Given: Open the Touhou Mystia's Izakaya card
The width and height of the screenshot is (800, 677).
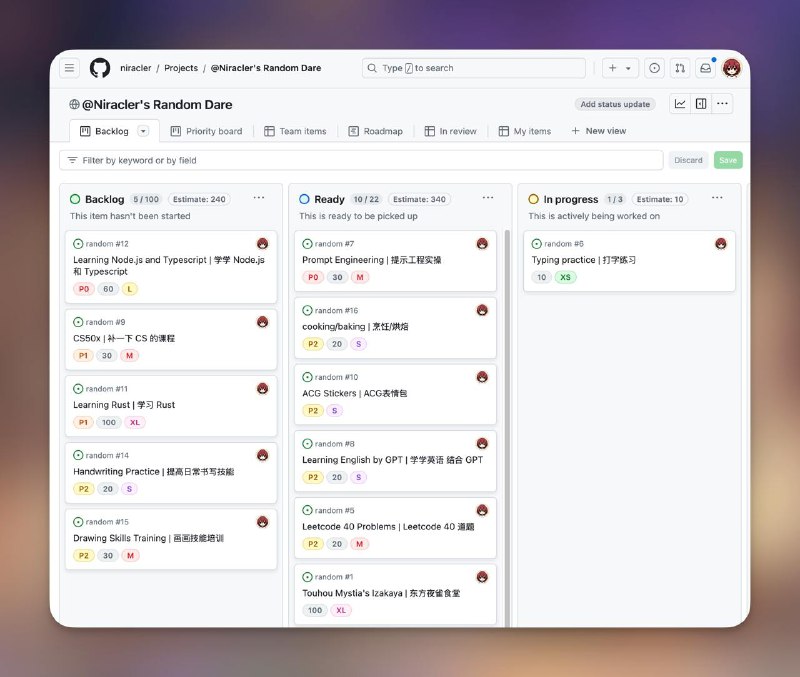Looking at the screenshot, I should (x=380, y=594).
